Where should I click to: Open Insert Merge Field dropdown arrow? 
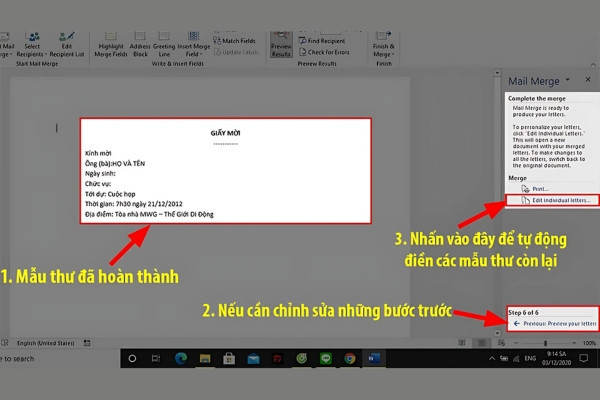201,54
